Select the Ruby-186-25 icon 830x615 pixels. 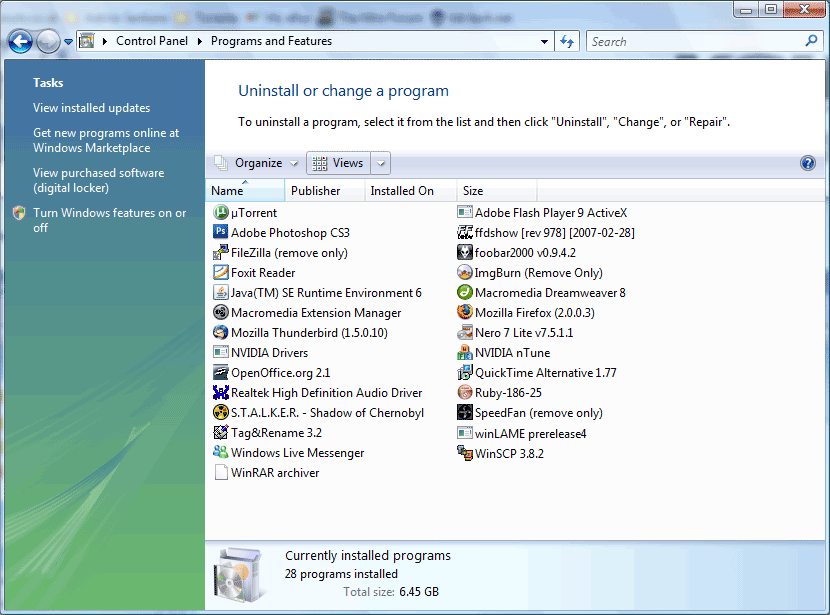coord(464,393)
